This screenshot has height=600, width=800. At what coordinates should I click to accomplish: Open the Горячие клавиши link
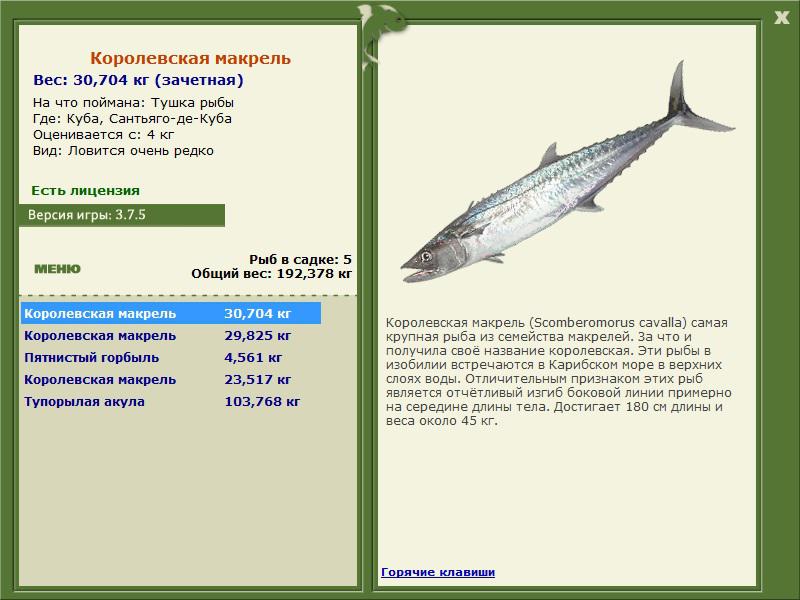coord(438,572)
